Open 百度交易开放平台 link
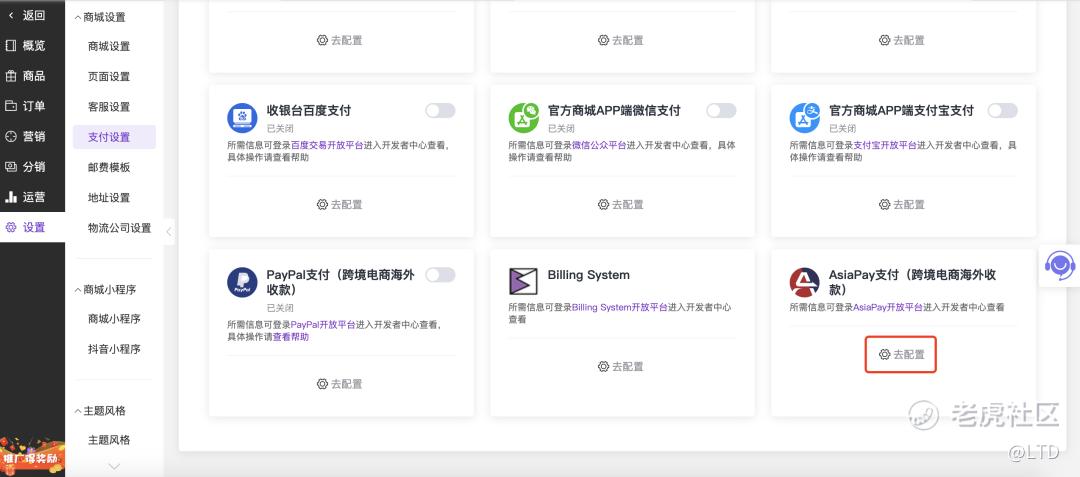The image size is (1080, 477). tap(327, 145)
